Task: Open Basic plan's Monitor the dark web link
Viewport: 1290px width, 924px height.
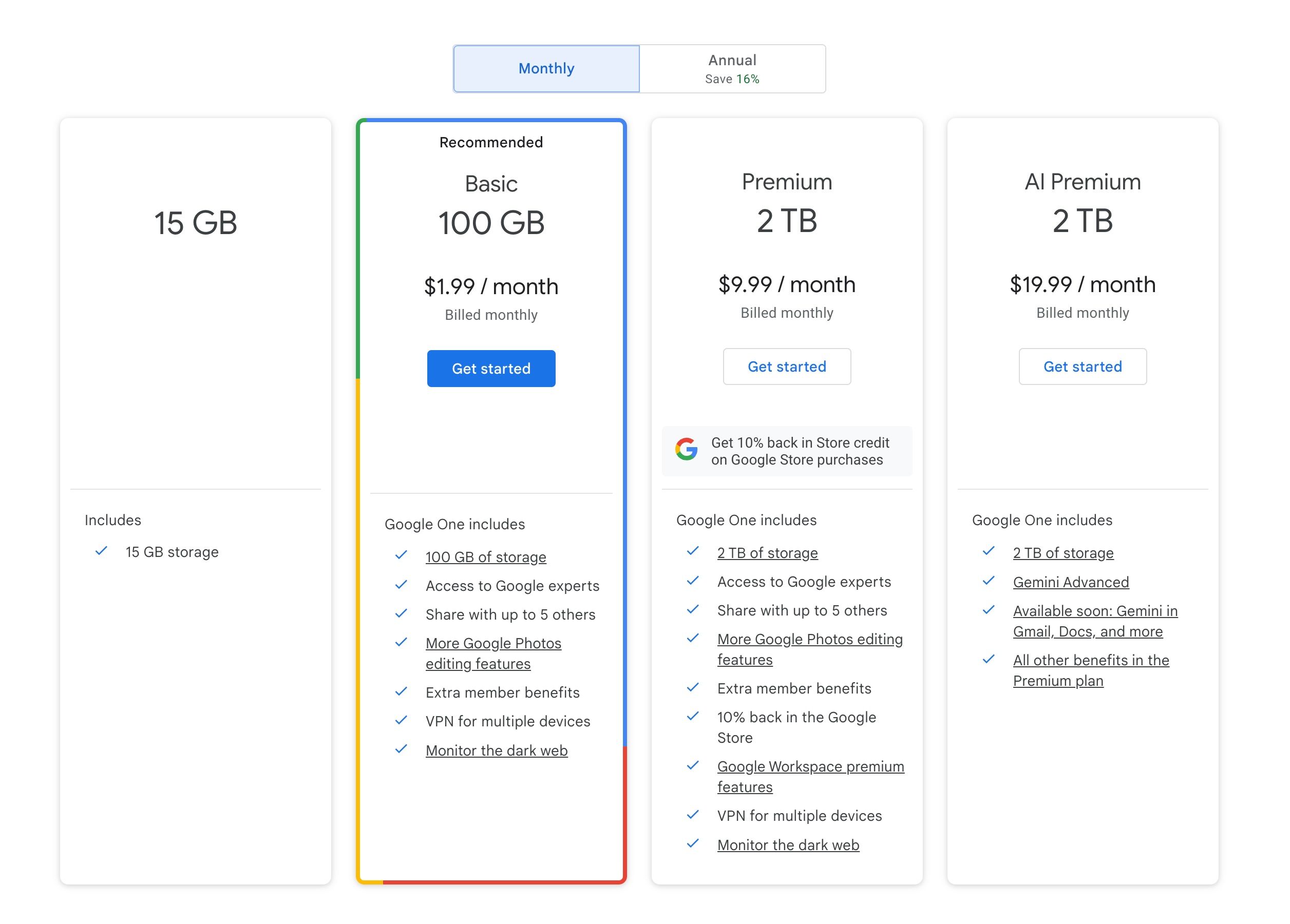Action: (x=496, y=750)
